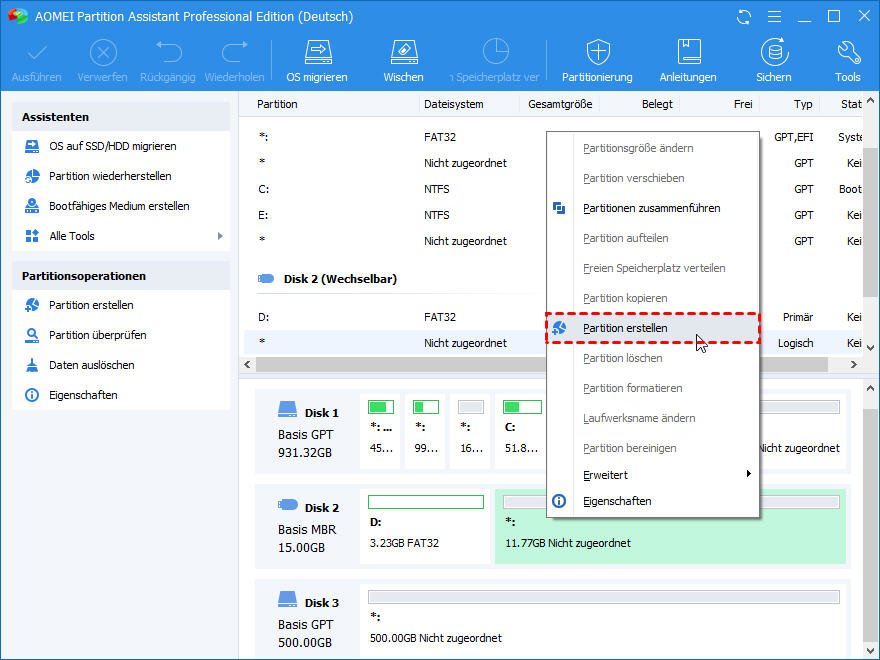Select D: 3.23GB FAT32 partition block
The width and height of the screenshot is (880, 660).
[x=425, y=526]
